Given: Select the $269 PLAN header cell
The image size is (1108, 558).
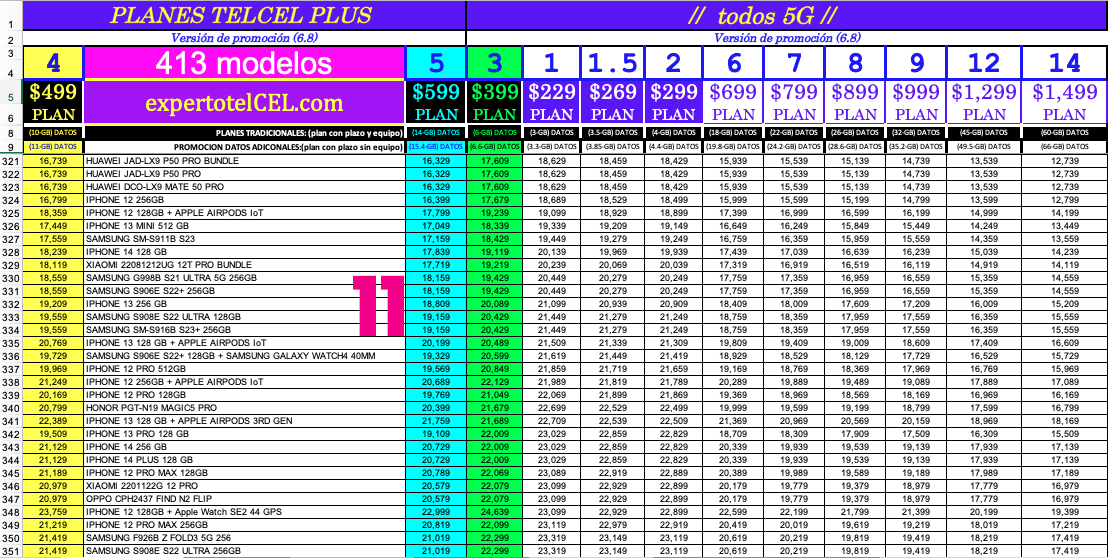Looking at the screenshot, I should pos(612,103).
